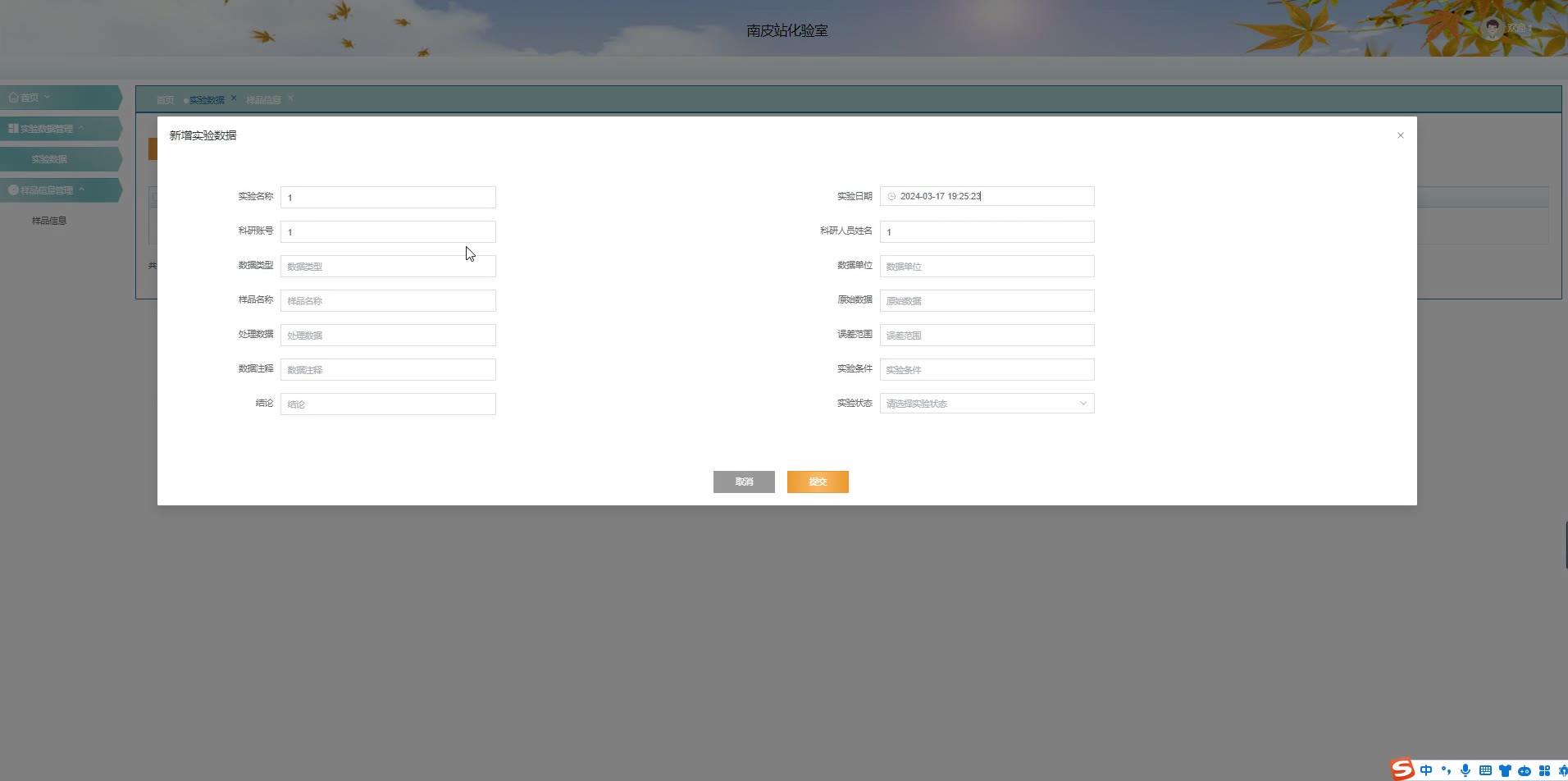Click the 数据类型 input field
This screenshot has width=1568, height=781.
pos(388,266)
